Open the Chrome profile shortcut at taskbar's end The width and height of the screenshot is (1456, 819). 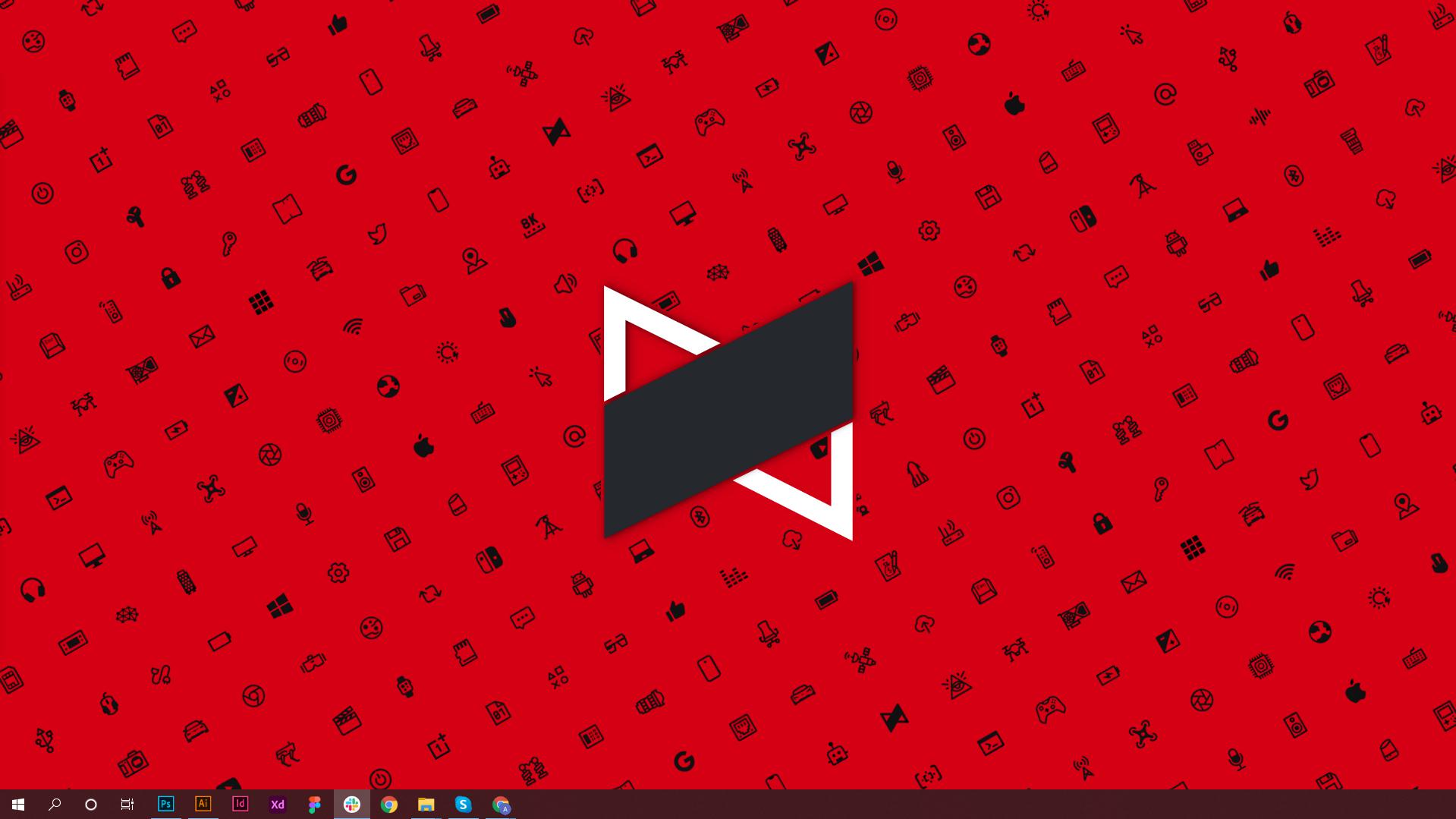click(501, 805)
